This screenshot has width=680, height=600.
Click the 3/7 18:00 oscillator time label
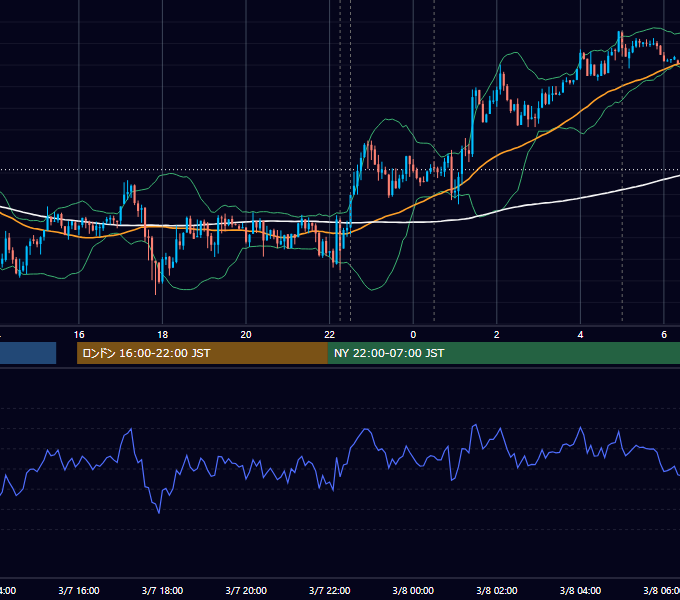coord(162,590)
